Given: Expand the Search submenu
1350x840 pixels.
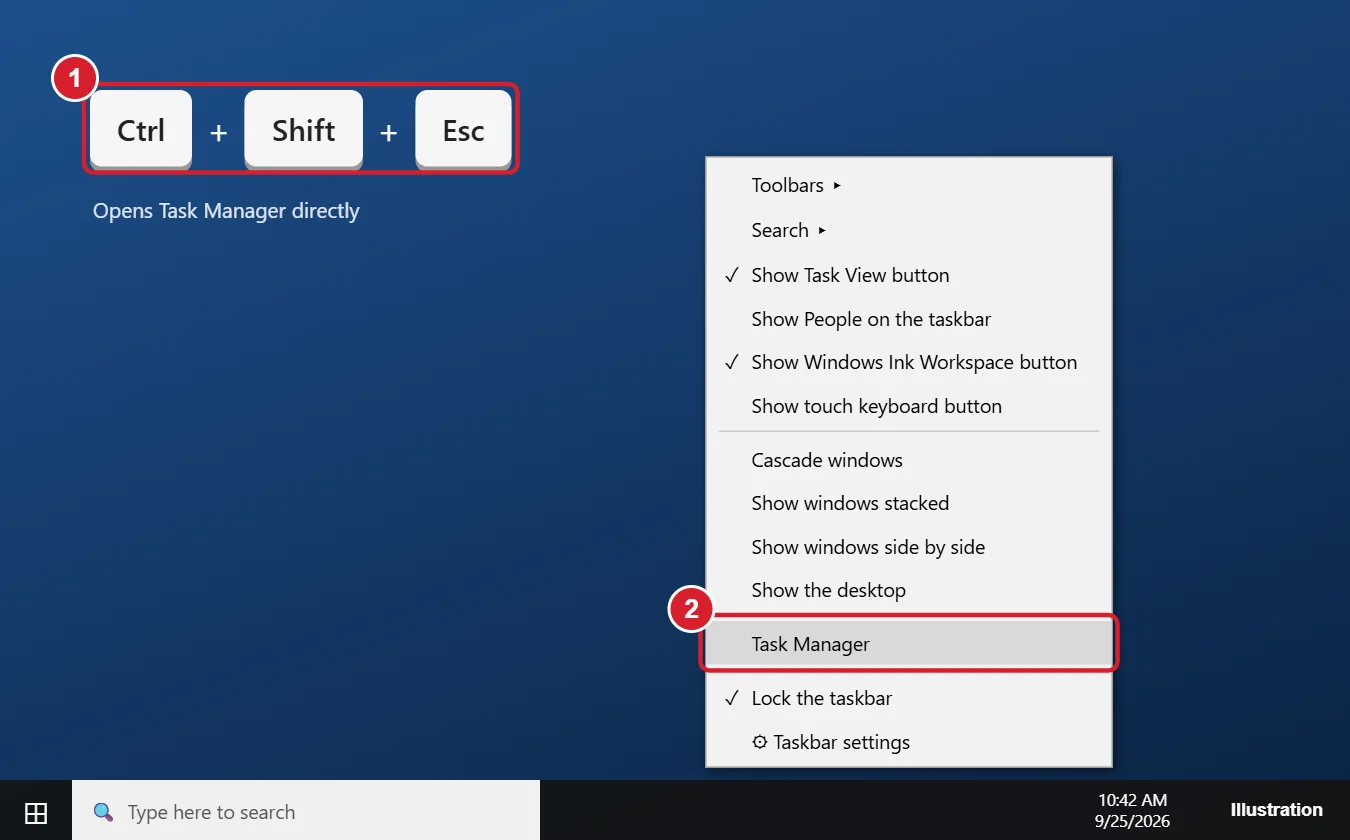Looking at the screenshot, I should 909,230.
